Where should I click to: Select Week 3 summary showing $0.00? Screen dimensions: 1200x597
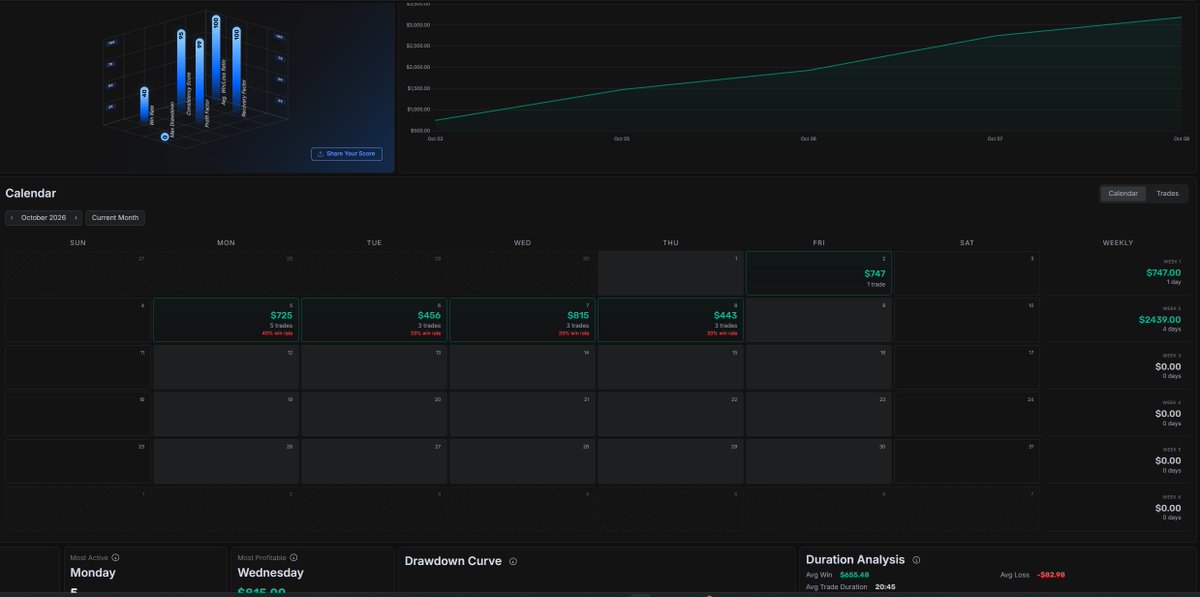(x=1118, y=367)
